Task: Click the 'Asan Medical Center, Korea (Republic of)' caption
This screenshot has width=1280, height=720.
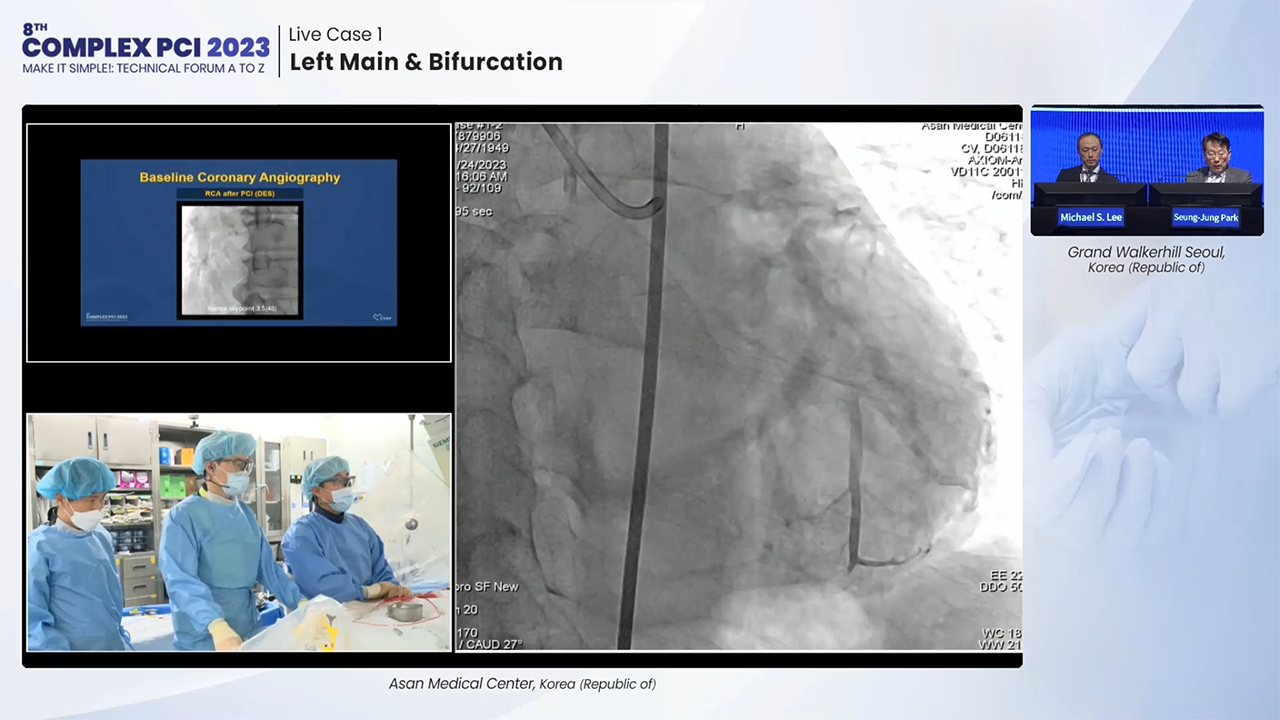Action: click(522, 684)
